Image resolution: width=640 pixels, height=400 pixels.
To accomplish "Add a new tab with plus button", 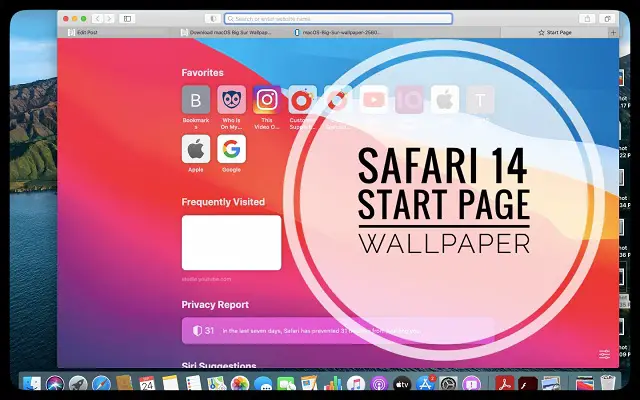I will point(613,32).
